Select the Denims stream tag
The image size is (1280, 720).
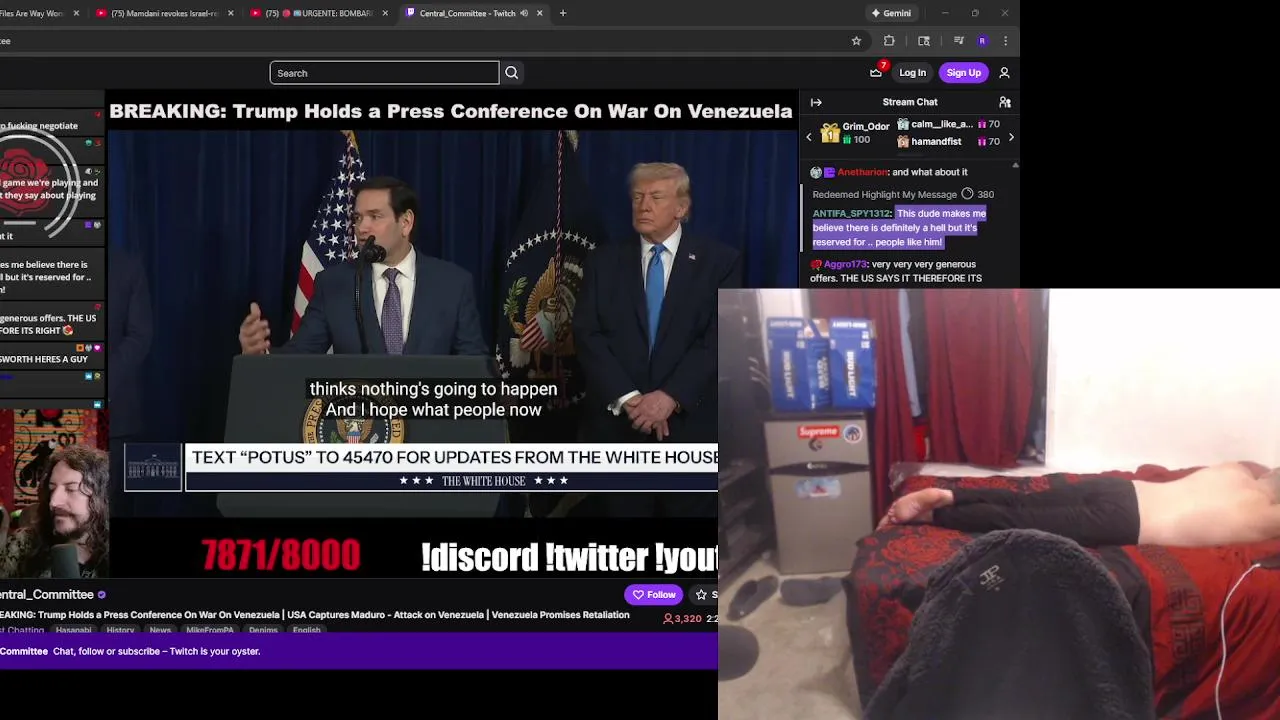263,630
